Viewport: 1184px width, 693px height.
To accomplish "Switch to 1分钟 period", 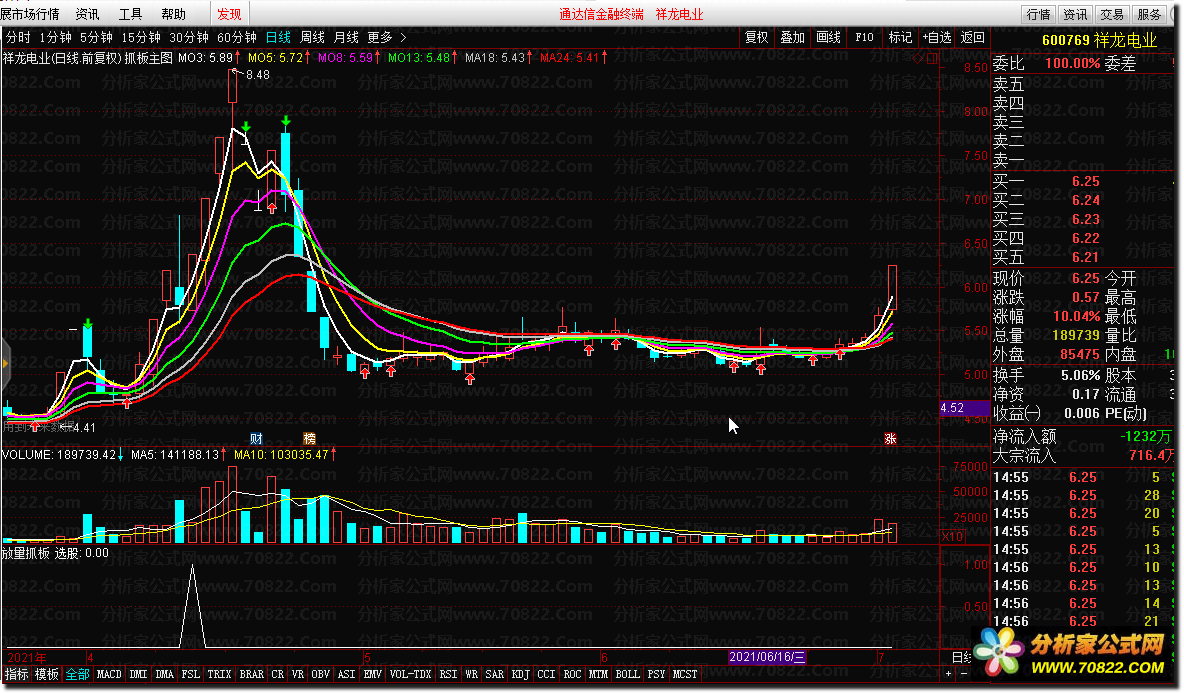I will pos(55,37).
